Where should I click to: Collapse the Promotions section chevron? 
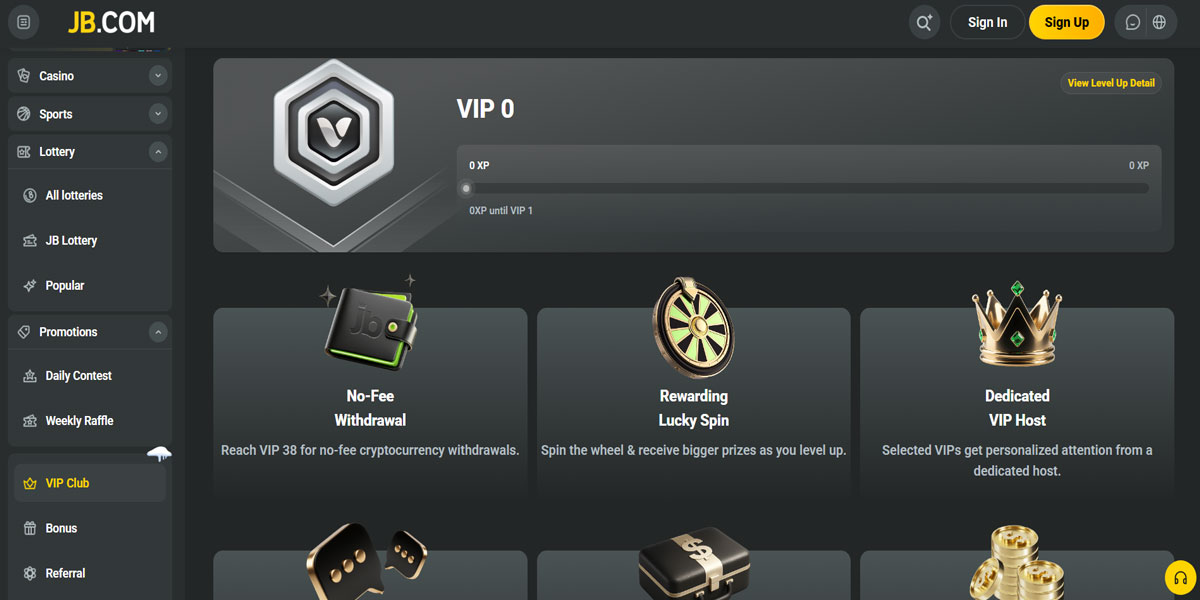pos(157,332)
